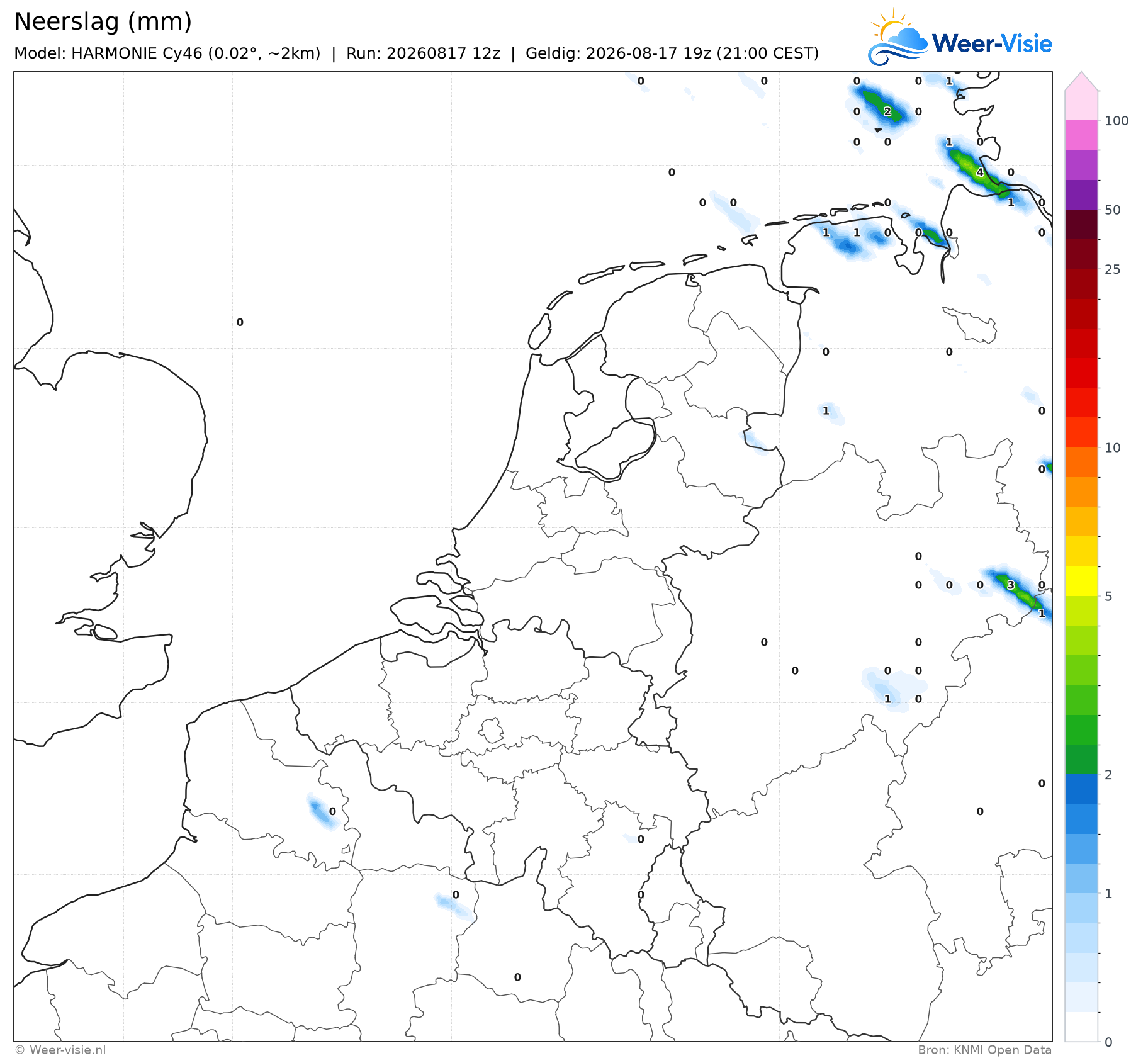Click the Weer-Visie brand text
The image size is (1148, 1058).
[992, 43]
